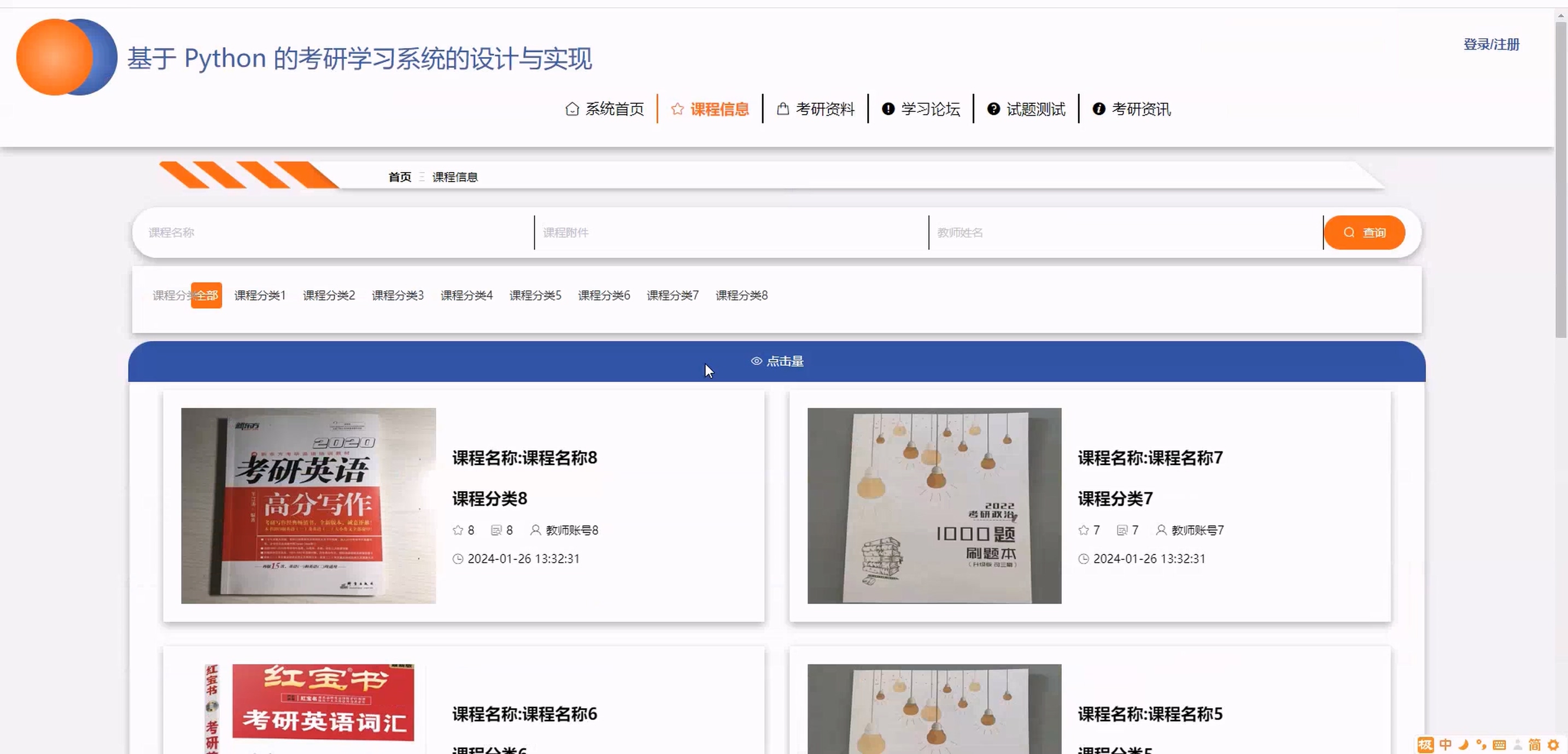The width and height of the screenshot is (1568, 754).
Task: Open the 1000题 刷题本 thumbnail of 课程名称7
Action: (934, 506)
